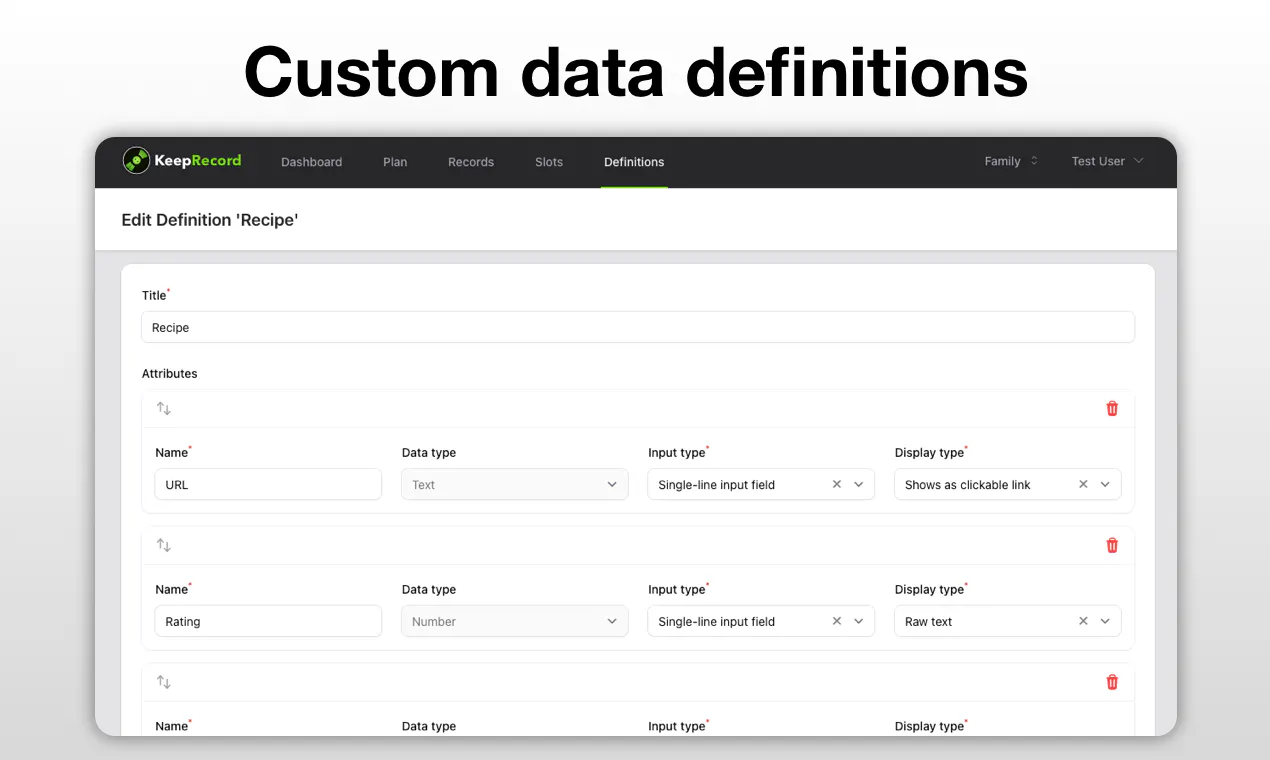Click the KeepRecord logo icon

pos(136,161)
